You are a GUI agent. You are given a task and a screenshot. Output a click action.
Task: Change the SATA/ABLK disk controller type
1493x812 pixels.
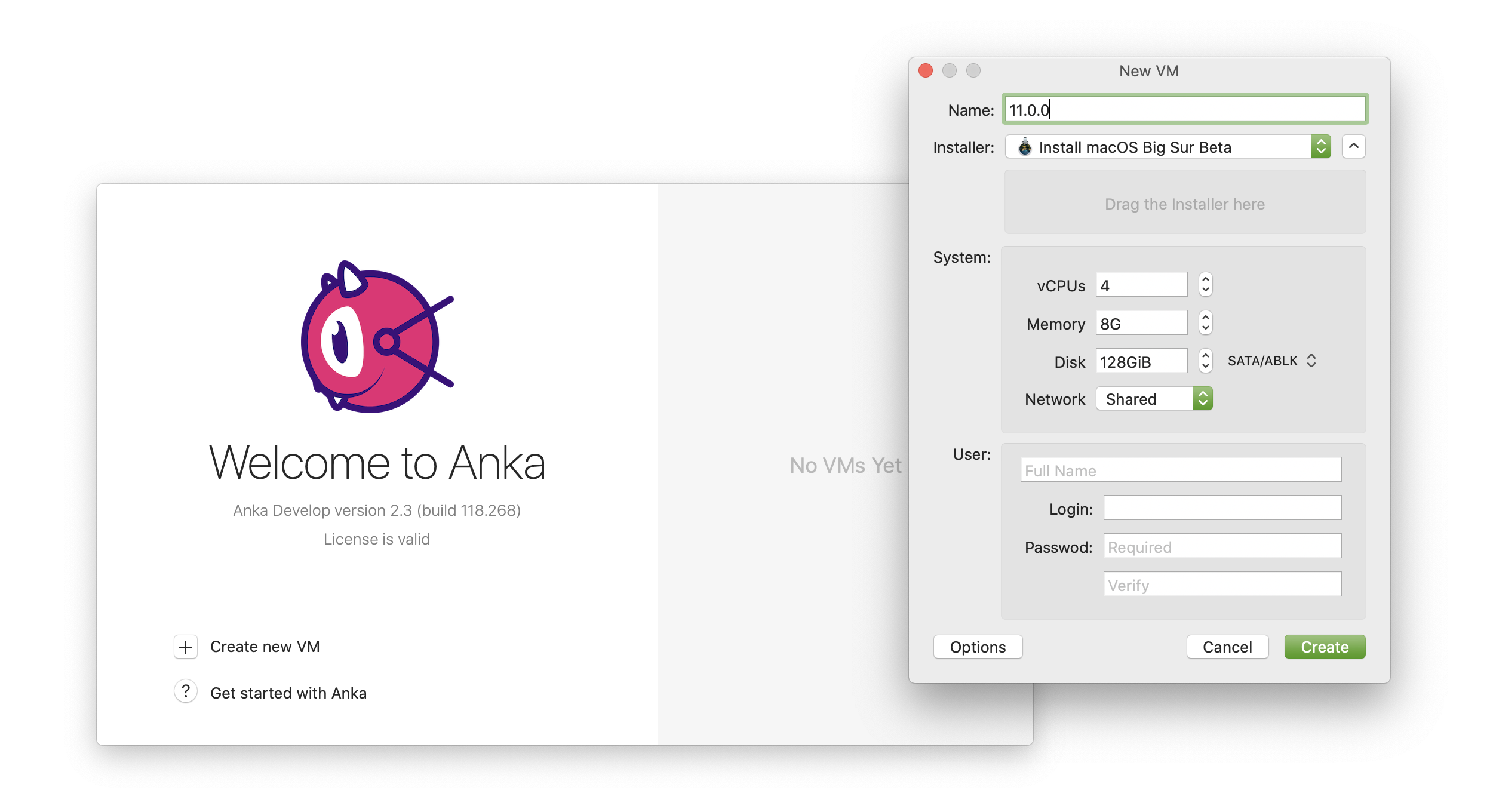[x=1271, y=361]
